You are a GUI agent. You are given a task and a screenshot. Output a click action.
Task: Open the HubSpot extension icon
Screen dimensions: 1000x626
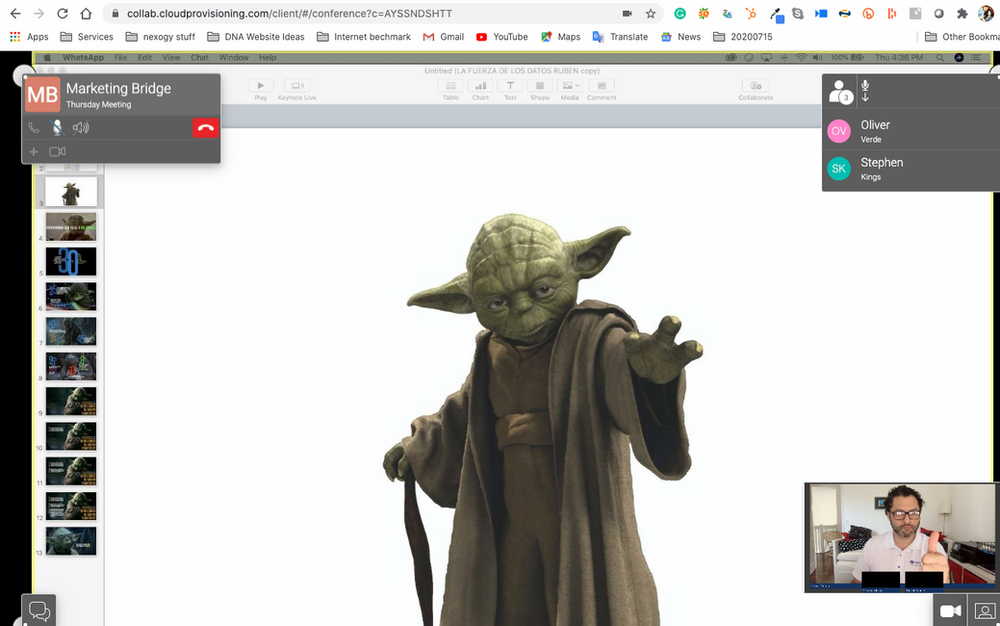point(751,13)
